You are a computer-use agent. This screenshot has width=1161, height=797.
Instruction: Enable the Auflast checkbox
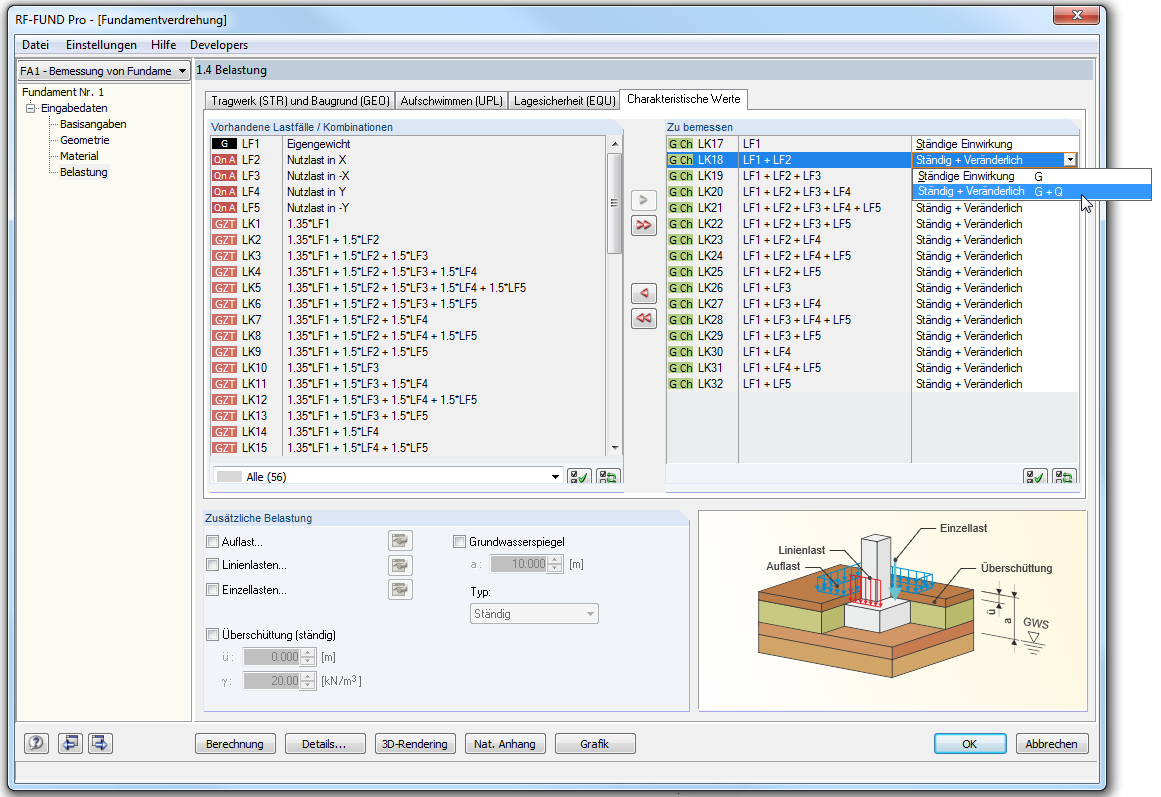click(x=213, y=541)
